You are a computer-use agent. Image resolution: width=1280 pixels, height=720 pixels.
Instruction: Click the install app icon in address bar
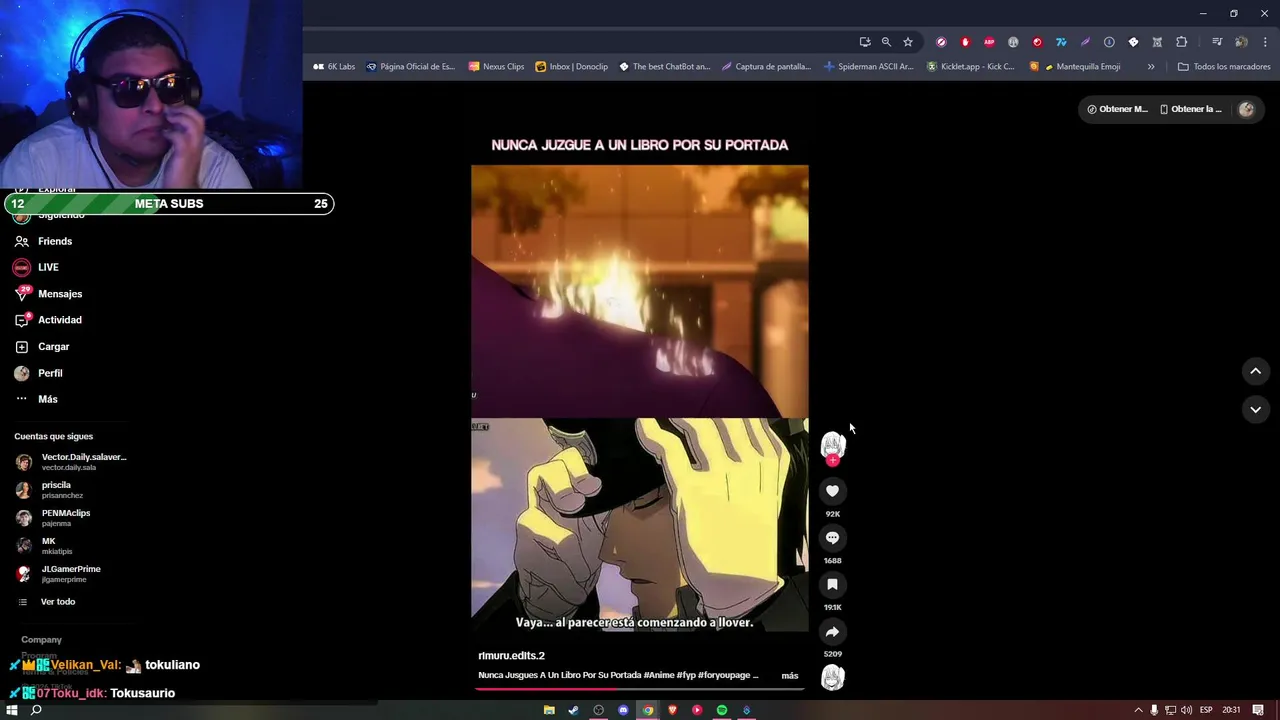865,42
